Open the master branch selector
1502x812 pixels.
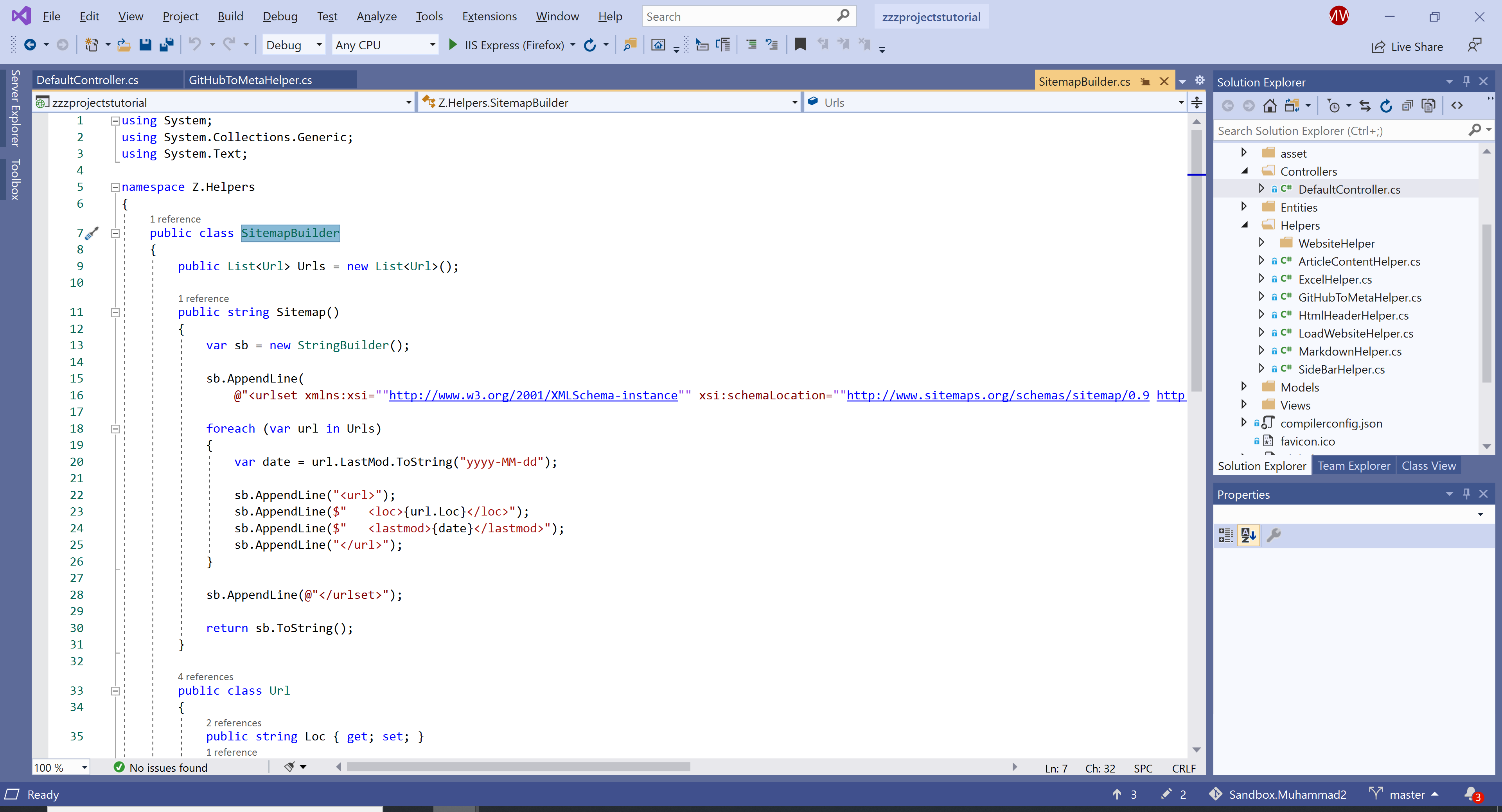click(x=1407, y=794)
